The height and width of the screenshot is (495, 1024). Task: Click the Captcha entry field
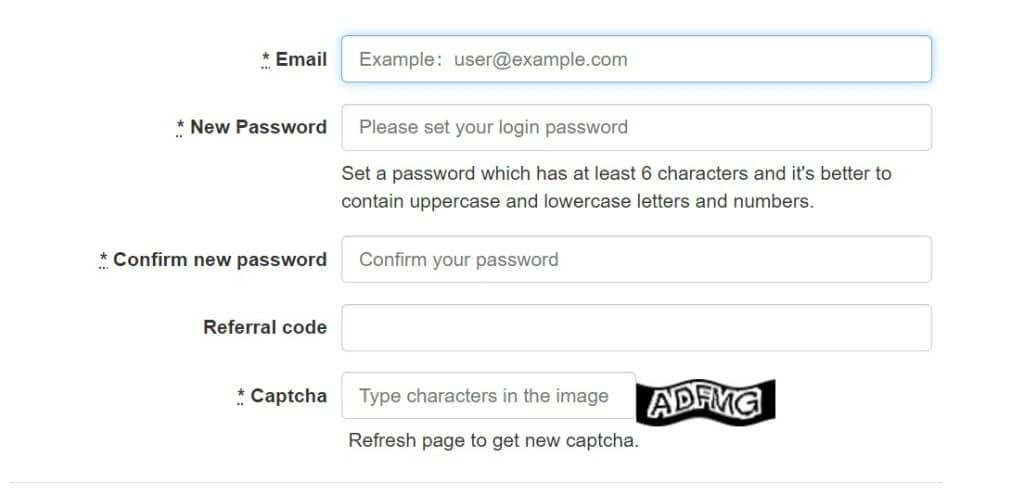(x=488, y=396)
